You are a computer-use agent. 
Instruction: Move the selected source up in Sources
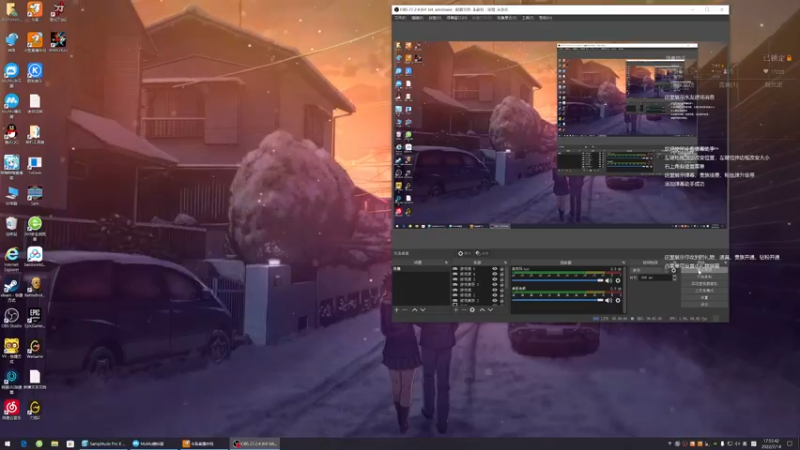point(482,310)
